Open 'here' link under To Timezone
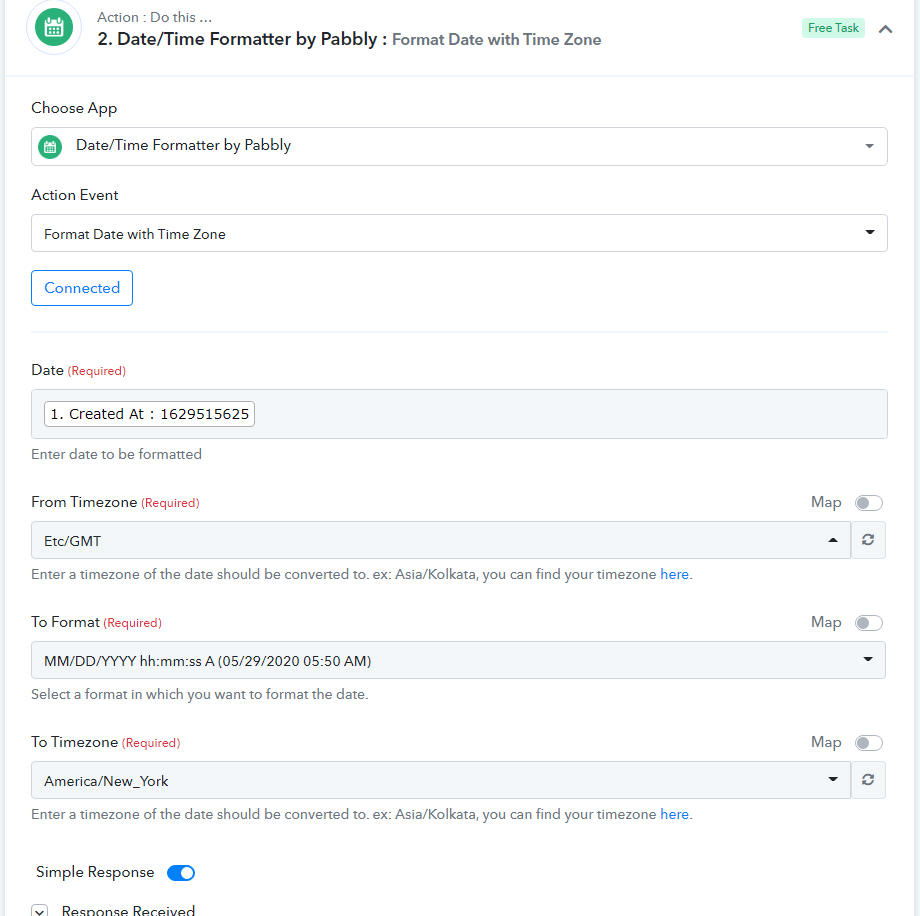The image size is (920, 916). [x=674, y=814]
